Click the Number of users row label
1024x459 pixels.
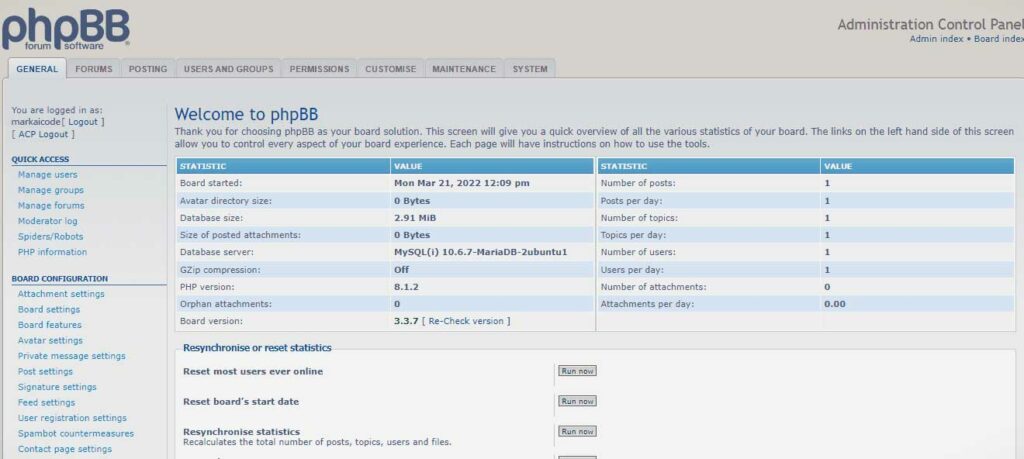pyautogui.click(x=638, y=252)
